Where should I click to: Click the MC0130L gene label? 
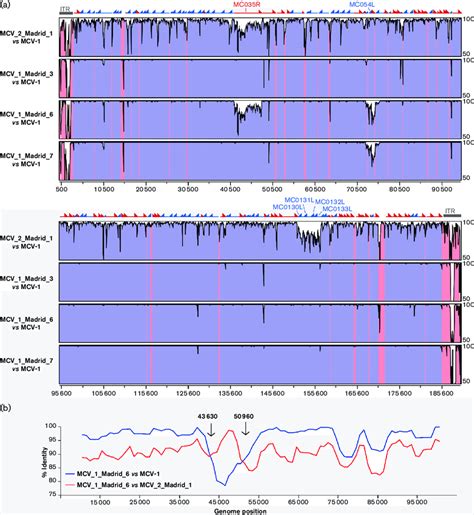[x=287, y=207]
